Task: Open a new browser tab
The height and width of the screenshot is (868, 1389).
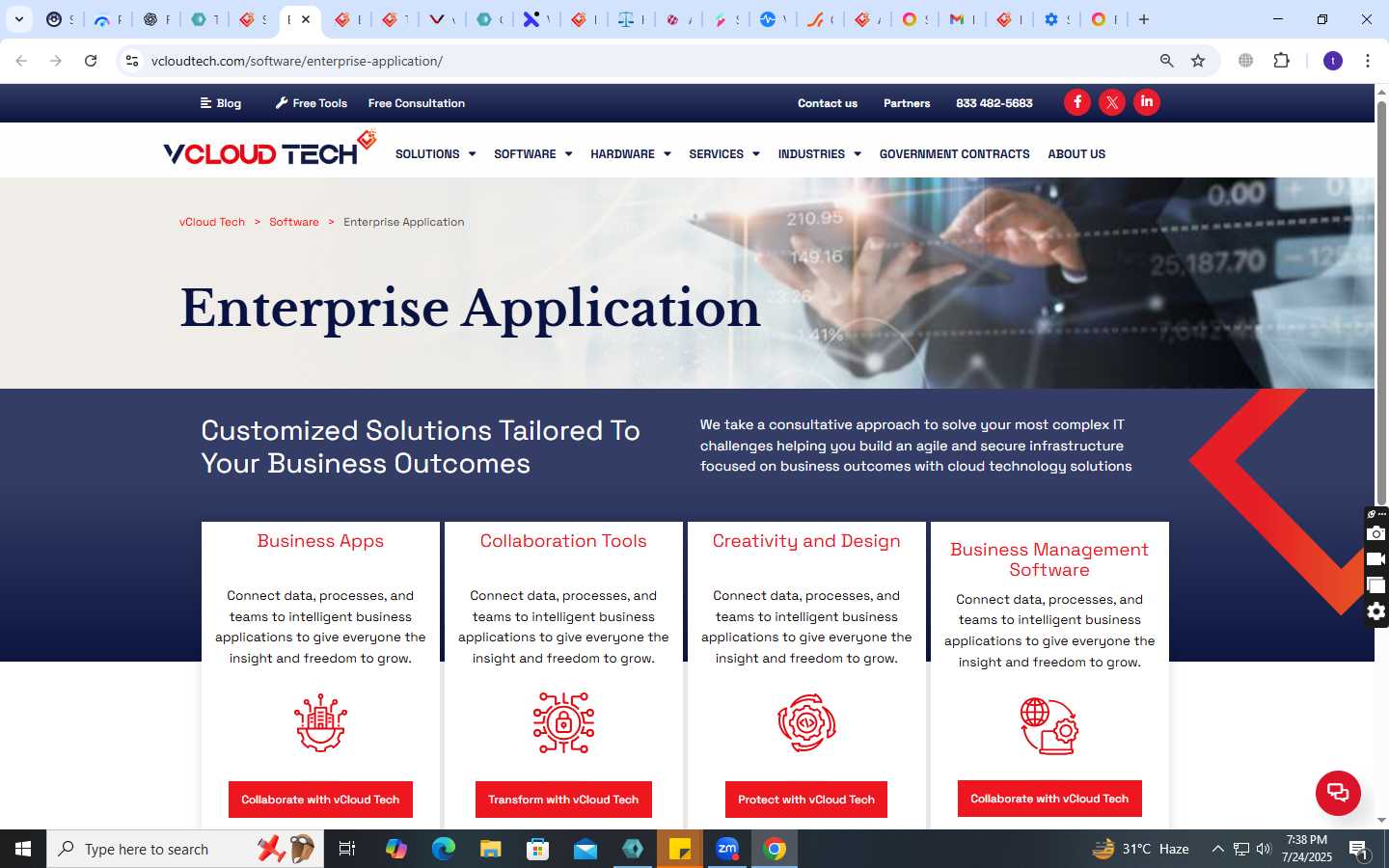Action: tap(1144, 19)
